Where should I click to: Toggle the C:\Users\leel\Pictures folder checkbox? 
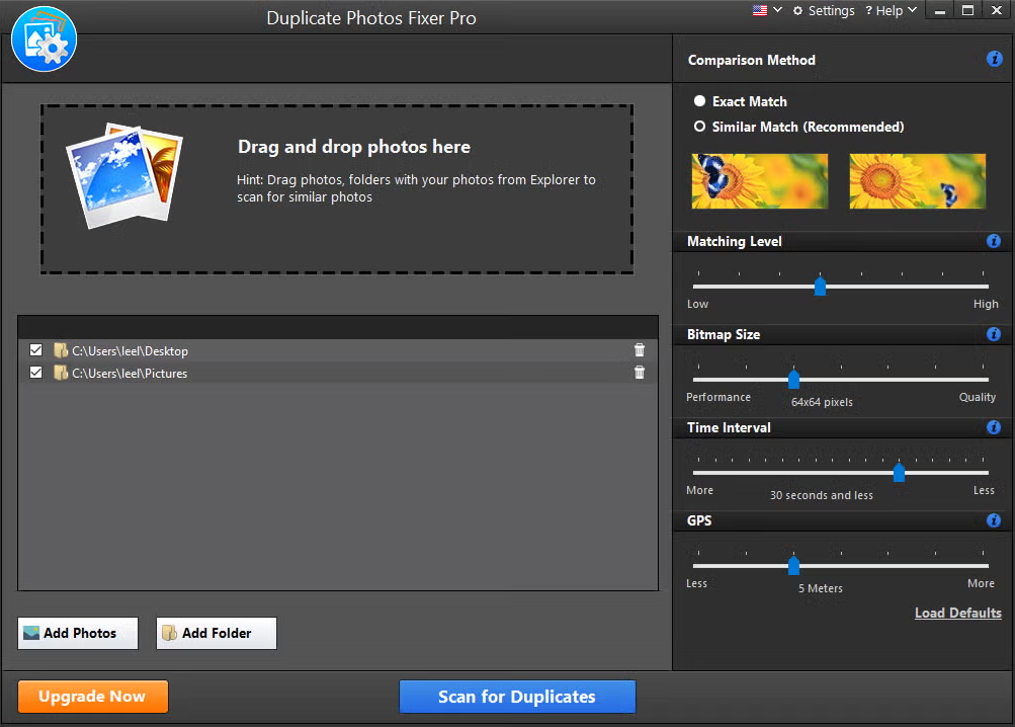point(36,373)
